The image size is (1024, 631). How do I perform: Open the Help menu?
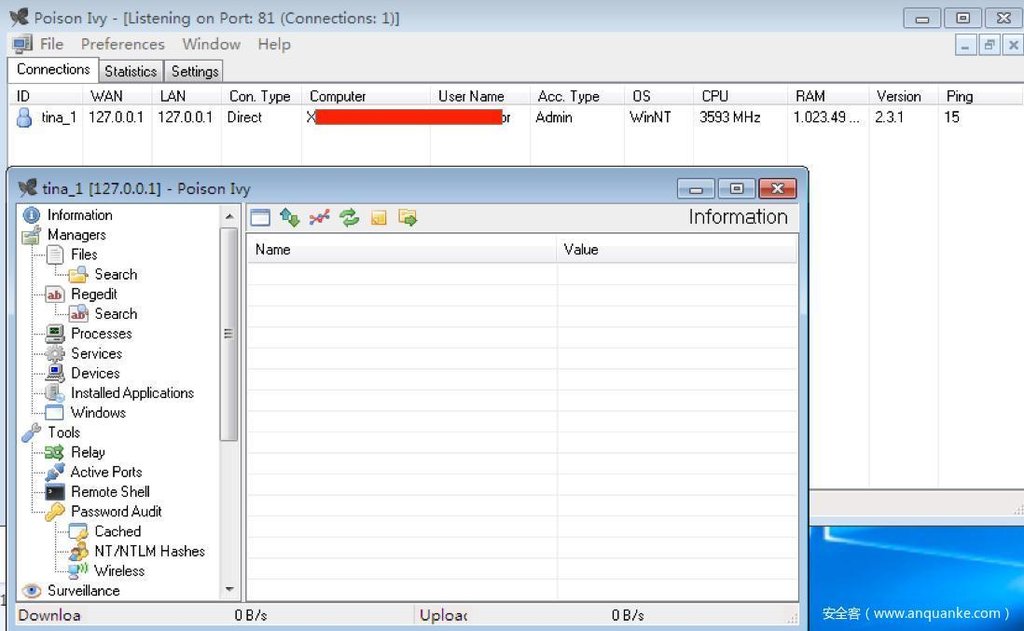click(274, 44)
